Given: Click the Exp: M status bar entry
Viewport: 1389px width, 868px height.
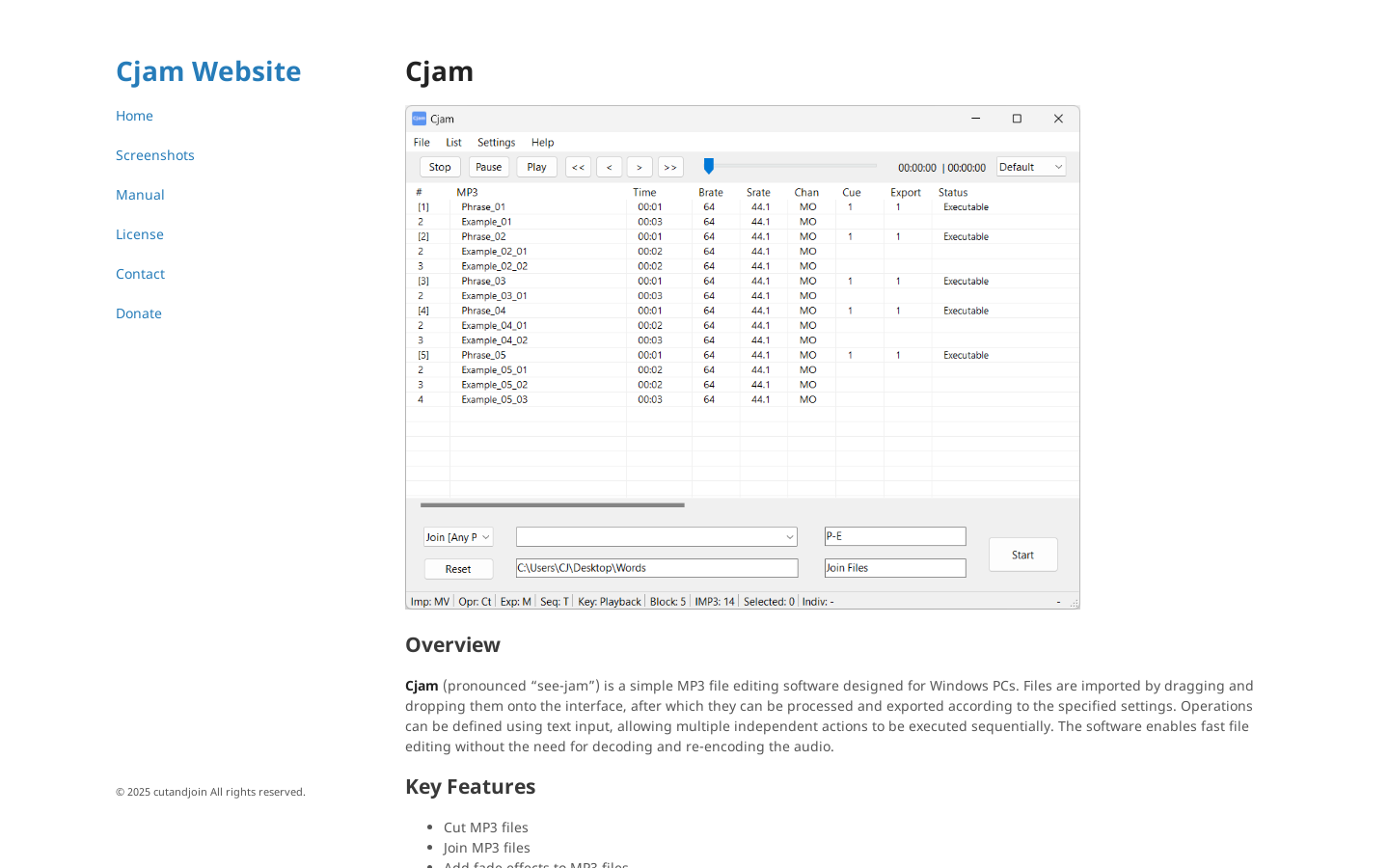Looking at the screenshot, I should click(x=516, y=602).
